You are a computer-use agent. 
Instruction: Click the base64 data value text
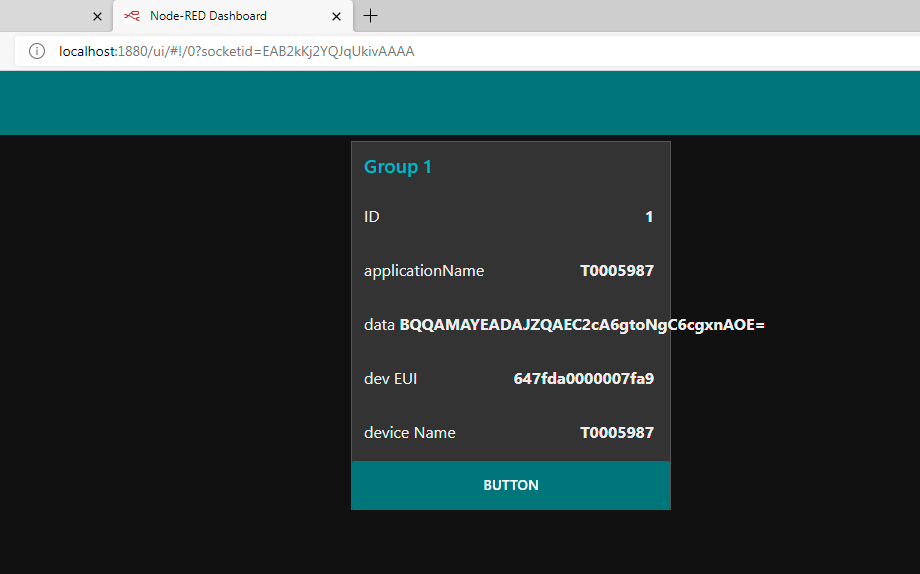[x=582, y=325]
